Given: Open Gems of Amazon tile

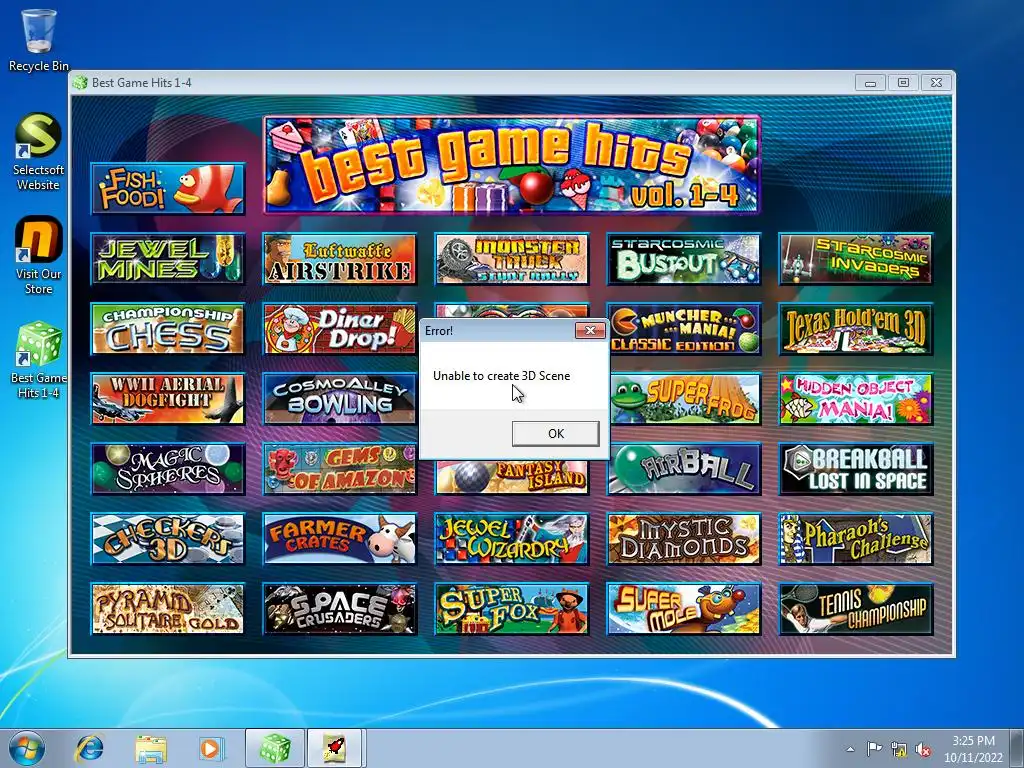Looking at the screenshot, I should (x=340, y=469).
